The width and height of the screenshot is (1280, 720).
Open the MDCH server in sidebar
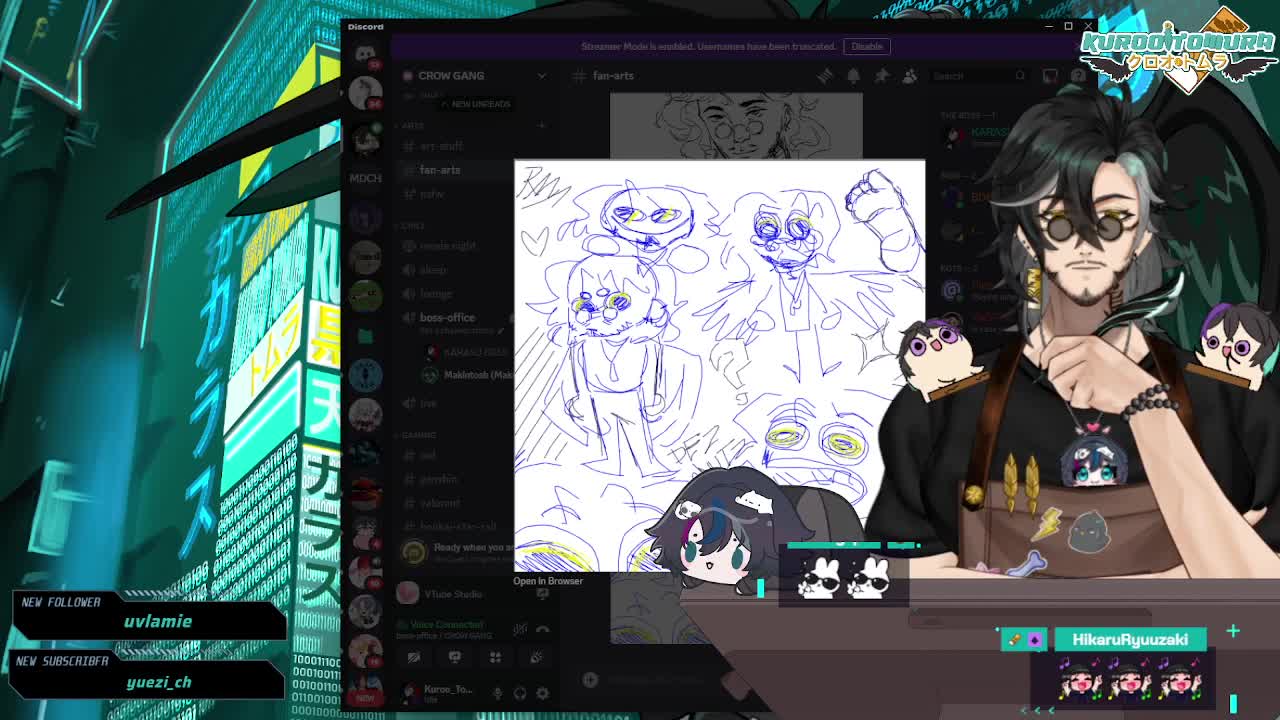365,178
